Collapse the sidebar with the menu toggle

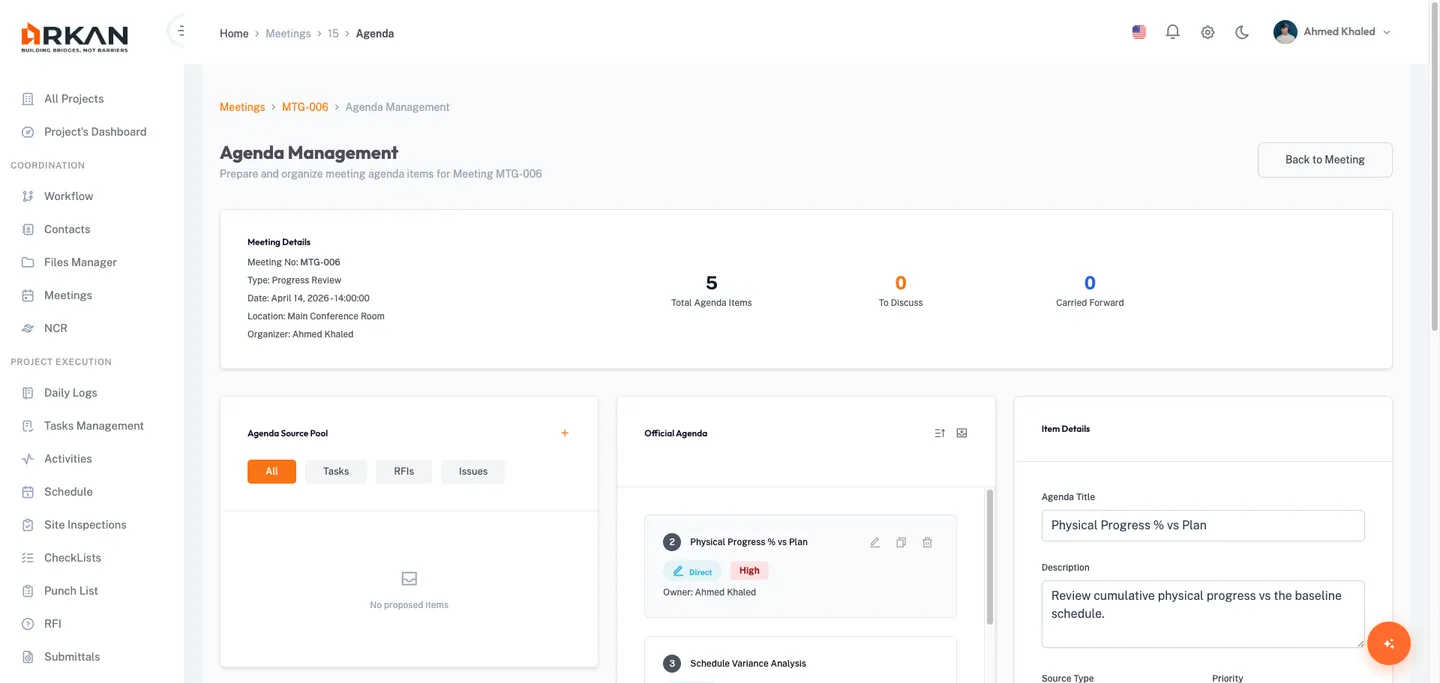[180, 31]
